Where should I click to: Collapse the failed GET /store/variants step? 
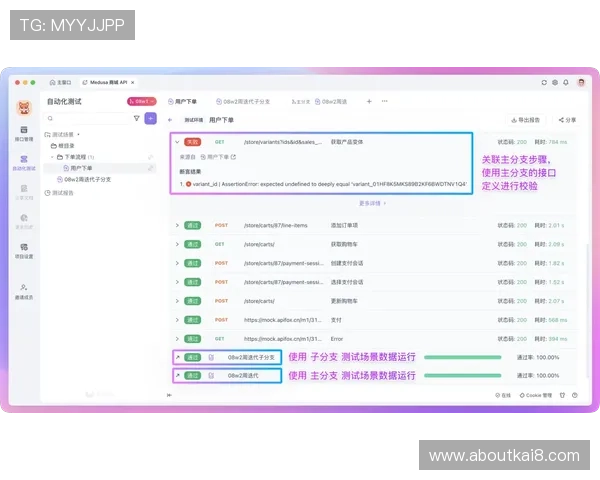point(177,142)
